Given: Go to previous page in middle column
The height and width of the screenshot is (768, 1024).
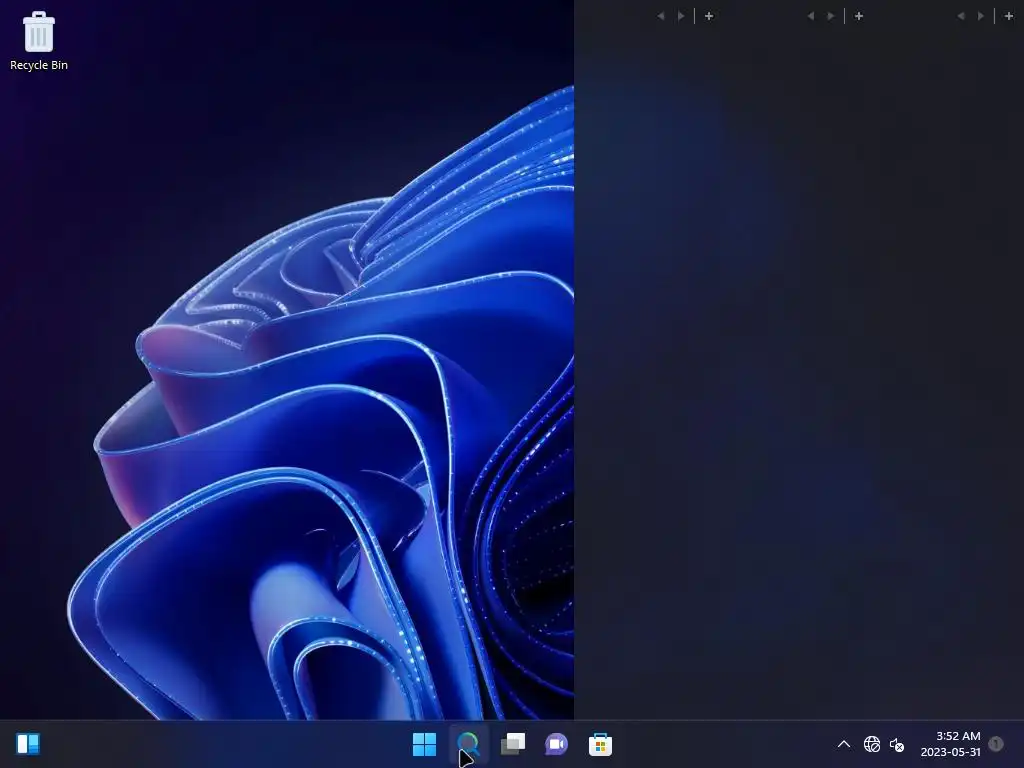Looking at the screenshot, I should (x=810, y=16).
